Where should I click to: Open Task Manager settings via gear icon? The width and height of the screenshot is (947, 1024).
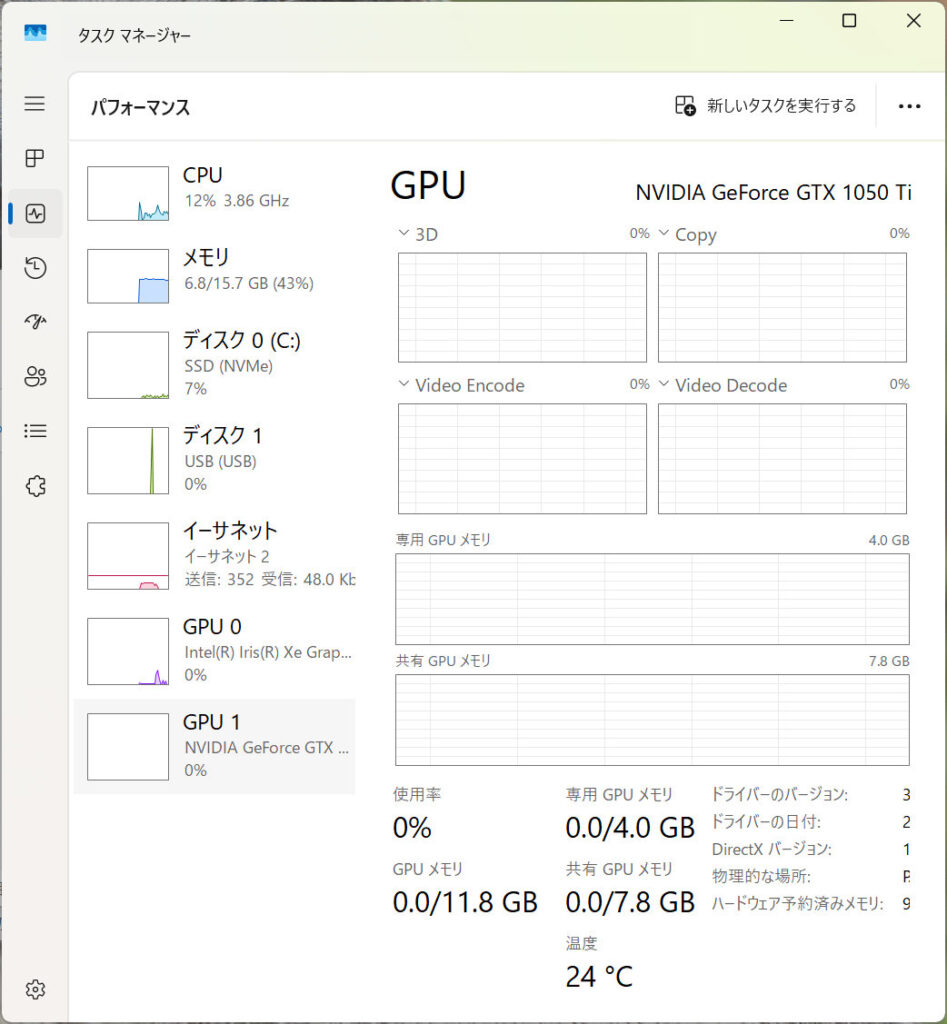click(34, 989)
